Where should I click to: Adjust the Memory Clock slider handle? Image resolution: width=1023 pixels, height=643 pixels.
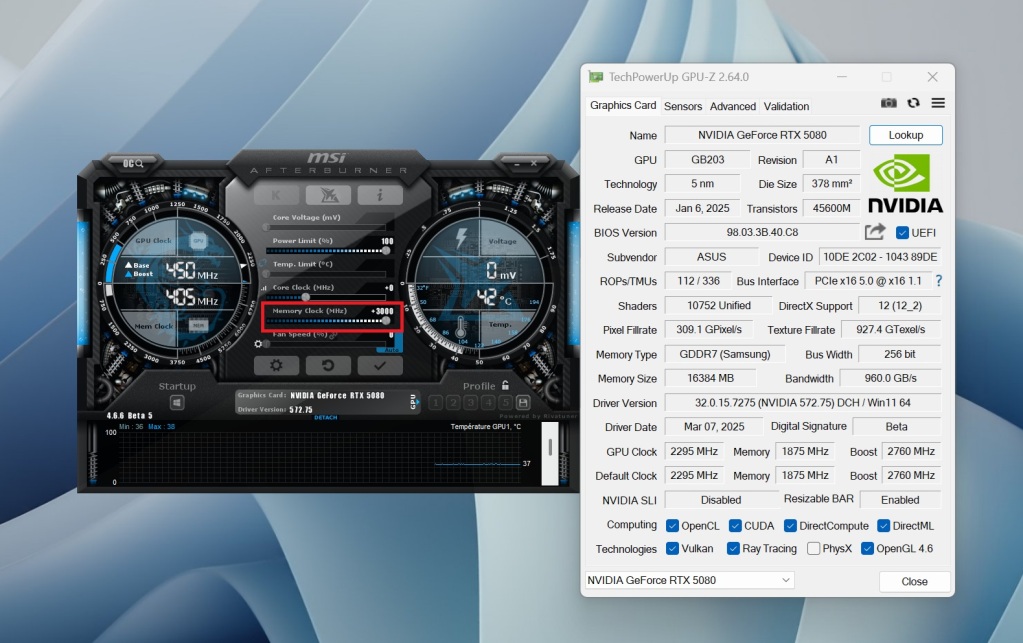click(x=386, y=321)
